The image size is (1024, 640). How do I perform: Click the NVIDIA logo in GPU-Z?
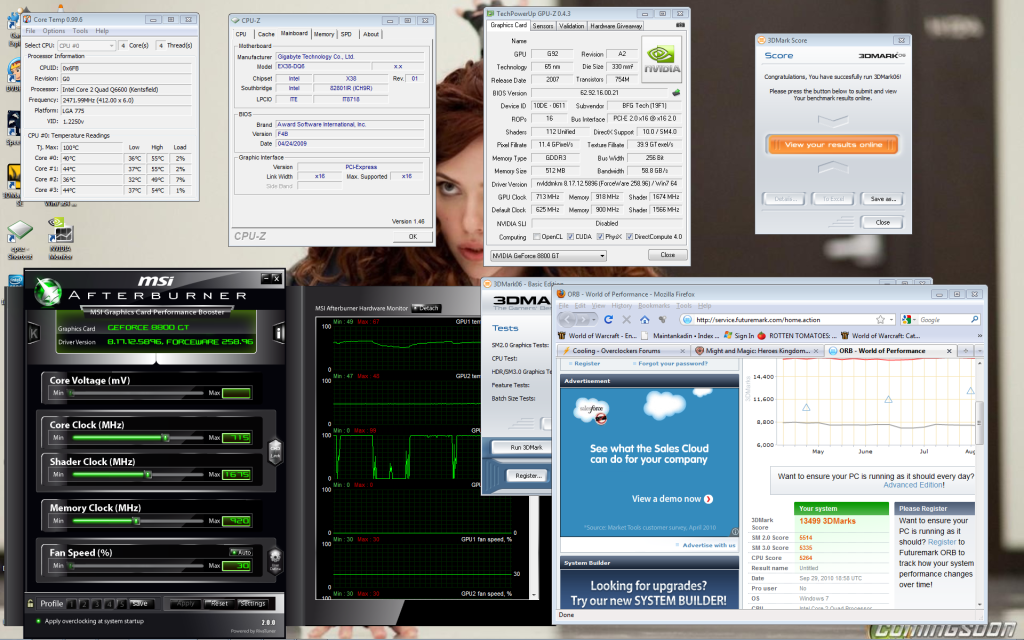tap(662, 59)
